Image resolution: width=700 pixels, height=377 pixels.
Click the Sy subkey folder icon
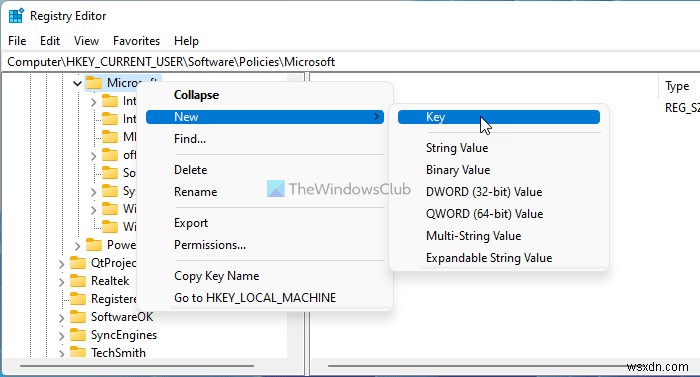pos(110,191)
